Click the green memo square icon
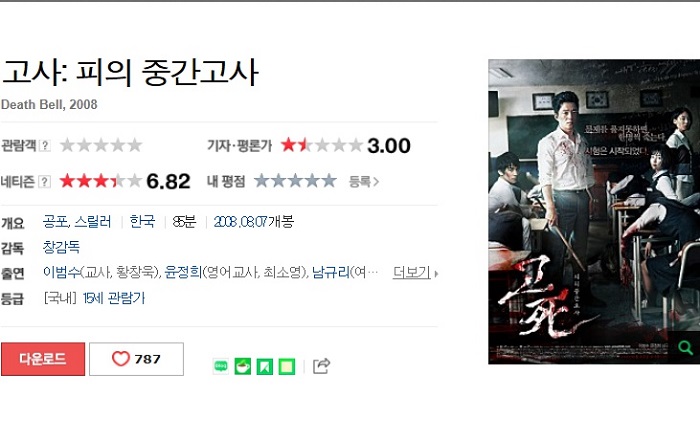The image size is (700, 440). (287, 366)
